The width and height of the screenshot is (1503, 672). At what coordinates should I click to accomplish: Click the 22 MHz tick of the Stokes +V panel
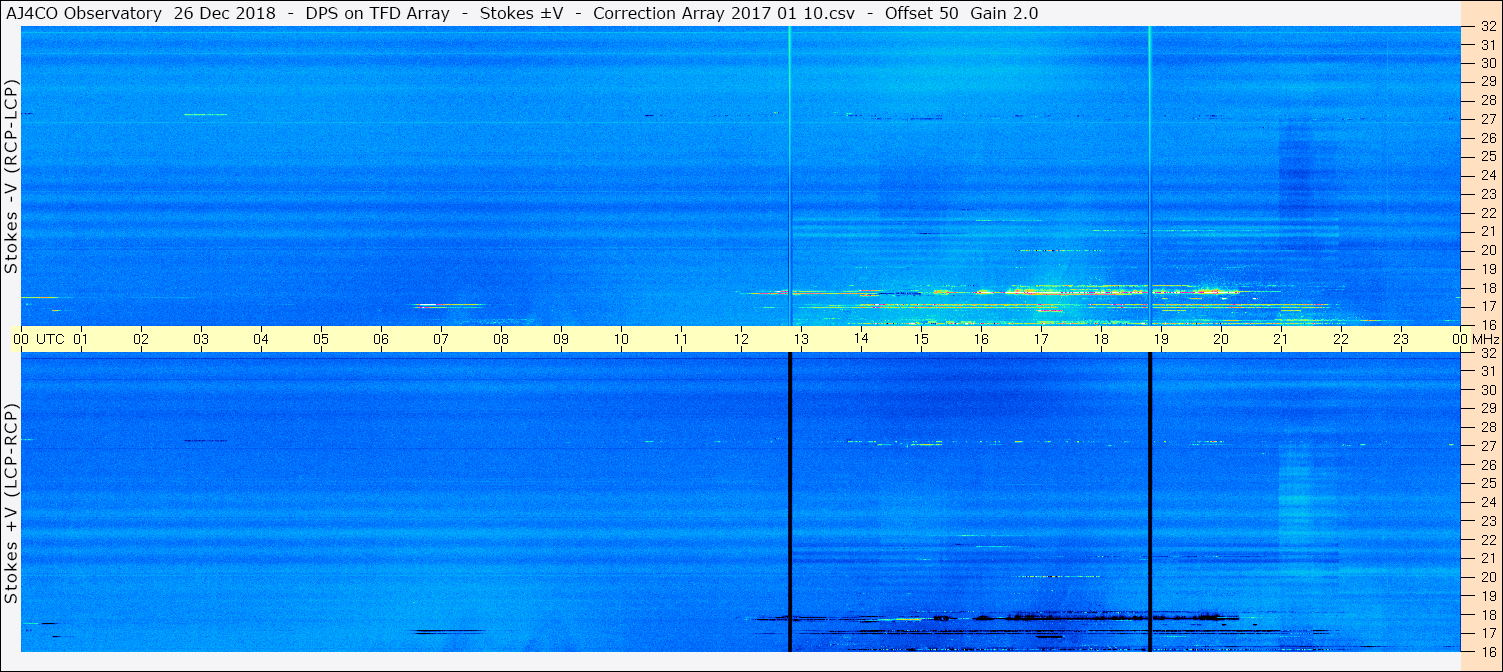point(1488,539)
